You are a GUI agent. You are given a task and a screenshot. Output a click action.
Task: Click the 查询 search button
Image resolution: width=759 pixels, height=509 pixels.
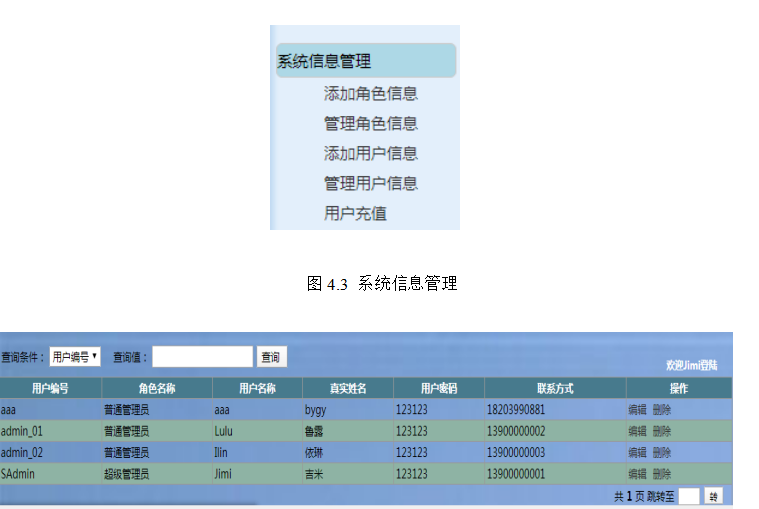pyautogui.click(x=271, y=357)
